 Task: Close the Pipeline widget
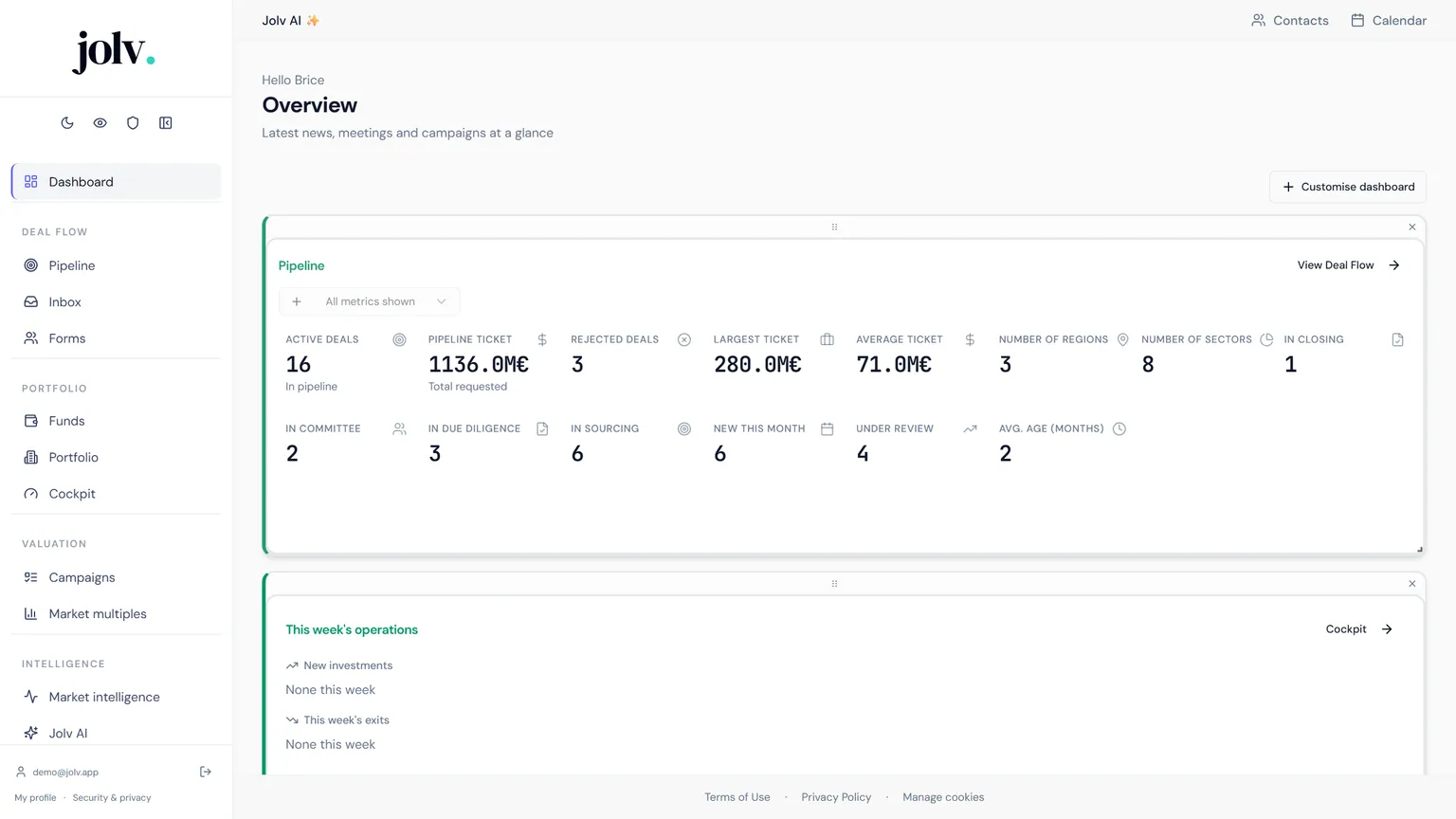tap(1412, 227)
